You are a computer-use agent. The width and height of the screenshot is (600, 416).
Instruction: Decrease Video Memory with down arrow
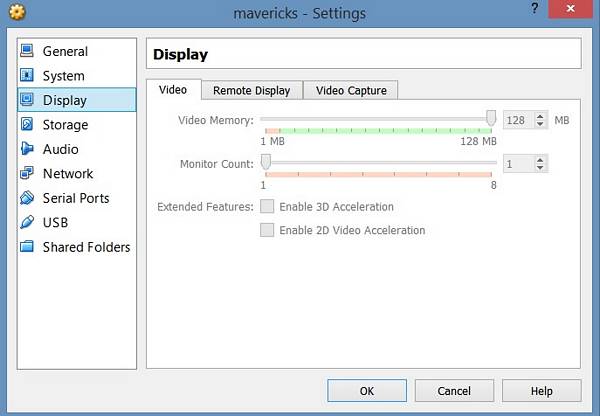click(x=541, y=124)
